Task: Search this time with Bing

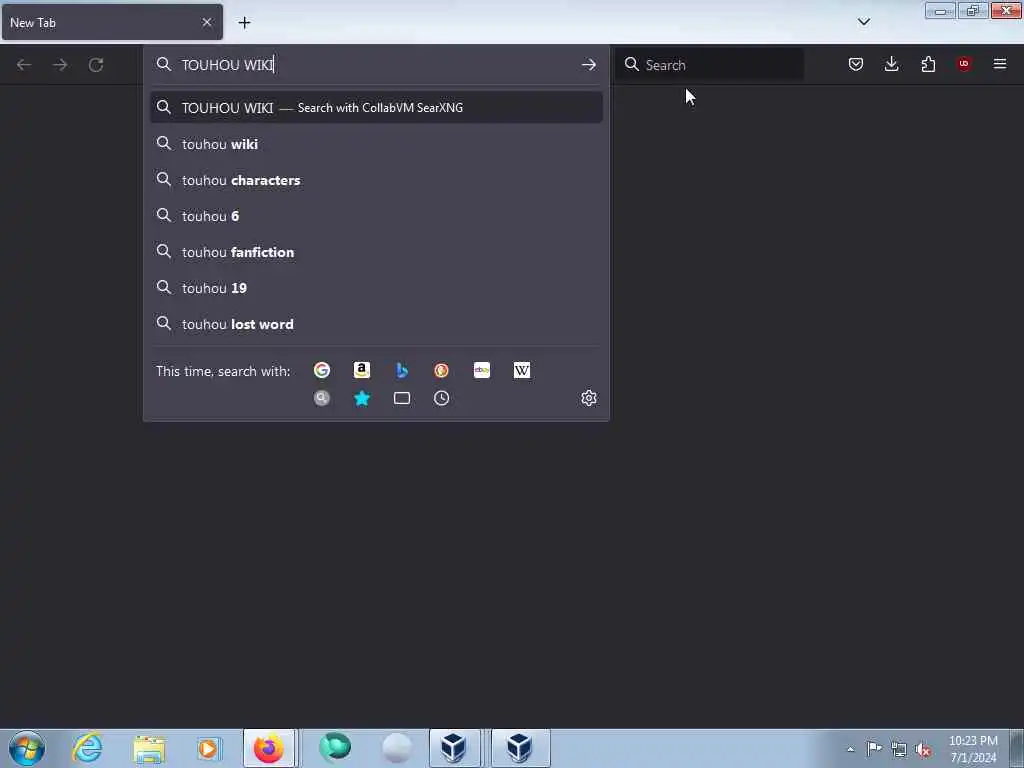Action: (x=402, y=370)
